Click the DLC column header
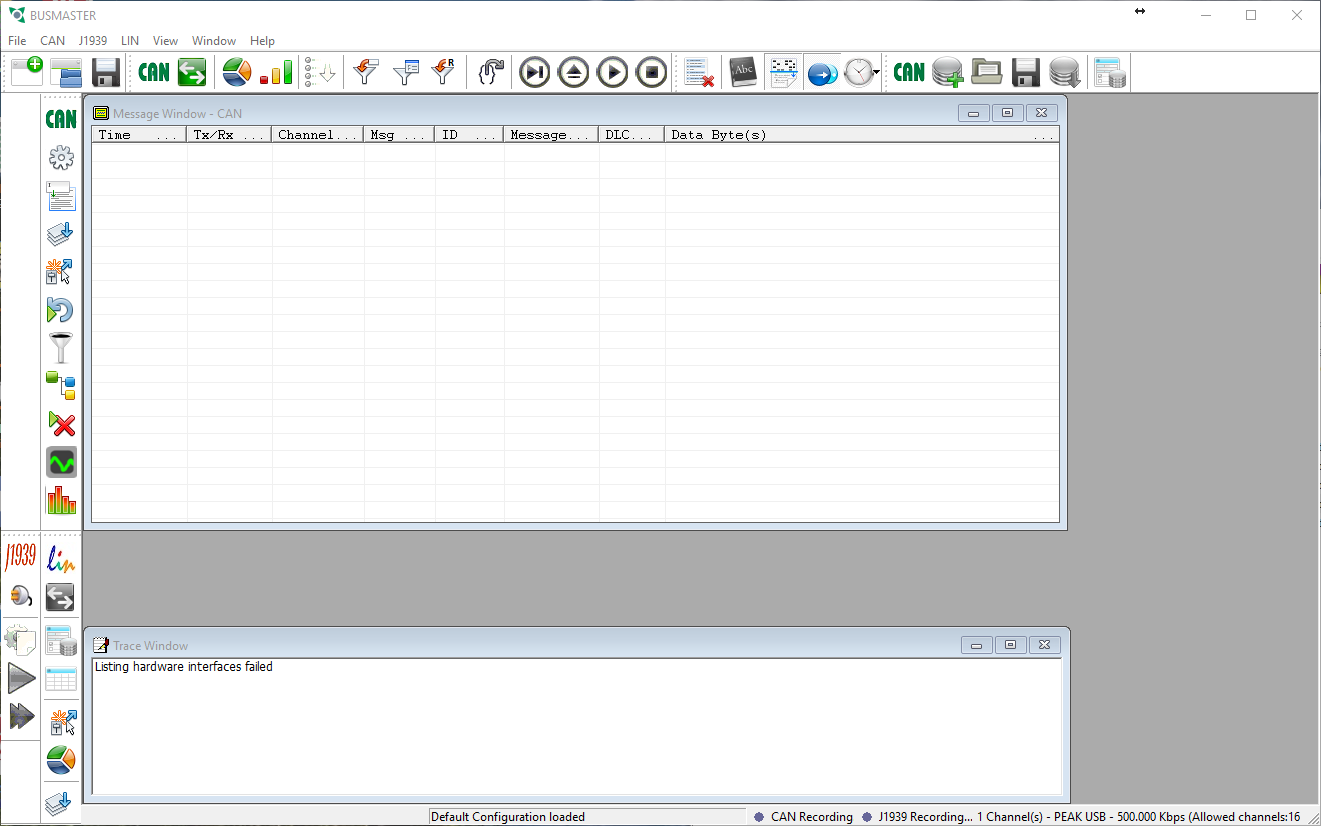This screenshot has width=1321, height=826. pyautogui.click(x=632, y=135)
